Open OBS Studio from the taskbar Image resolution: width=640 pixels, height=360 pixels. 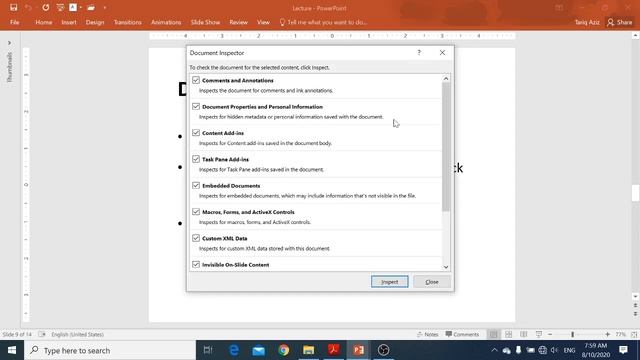tap(383, 350)
